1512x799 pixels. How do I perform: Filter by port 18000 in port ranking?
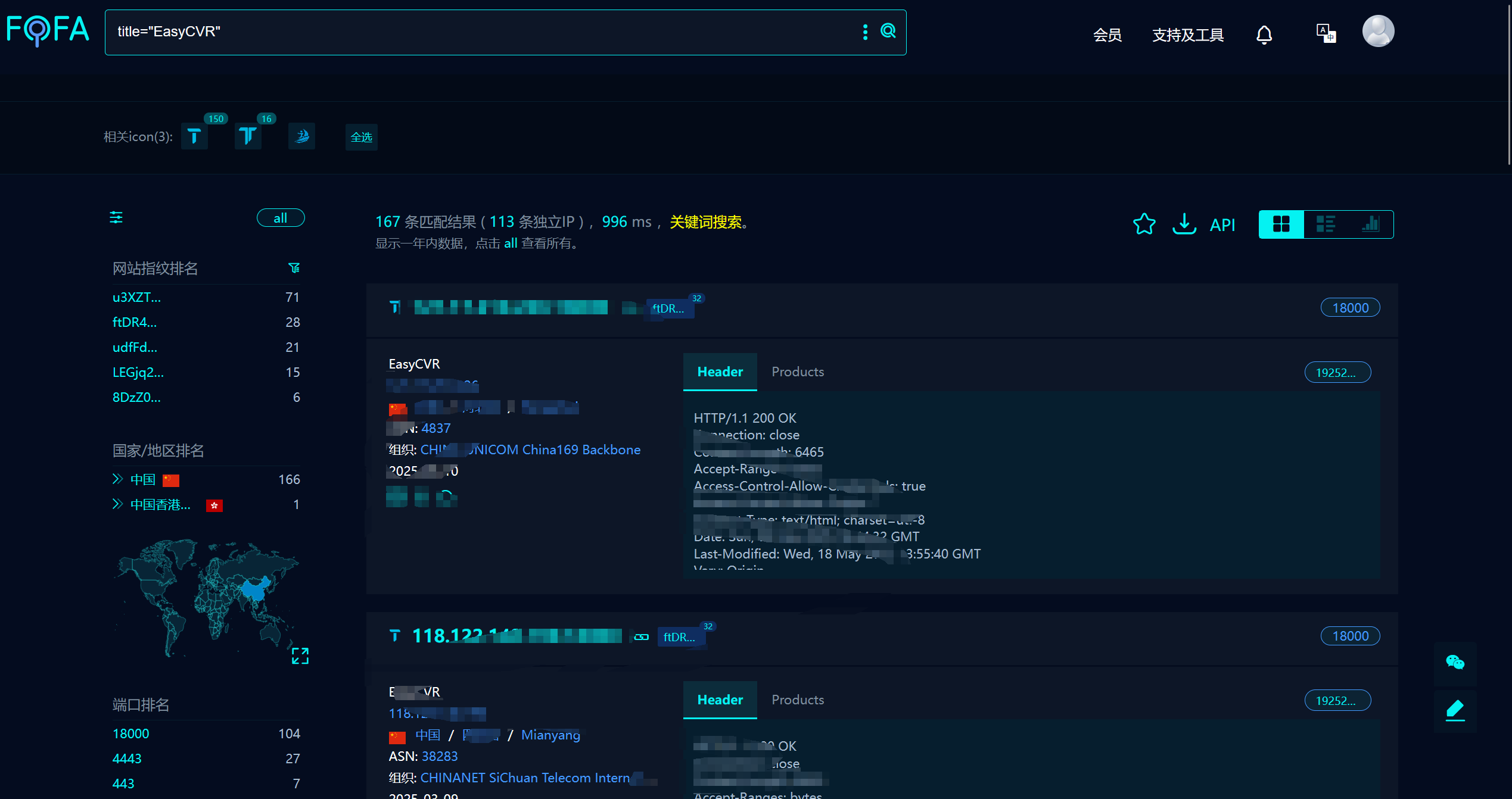(131, 734)
